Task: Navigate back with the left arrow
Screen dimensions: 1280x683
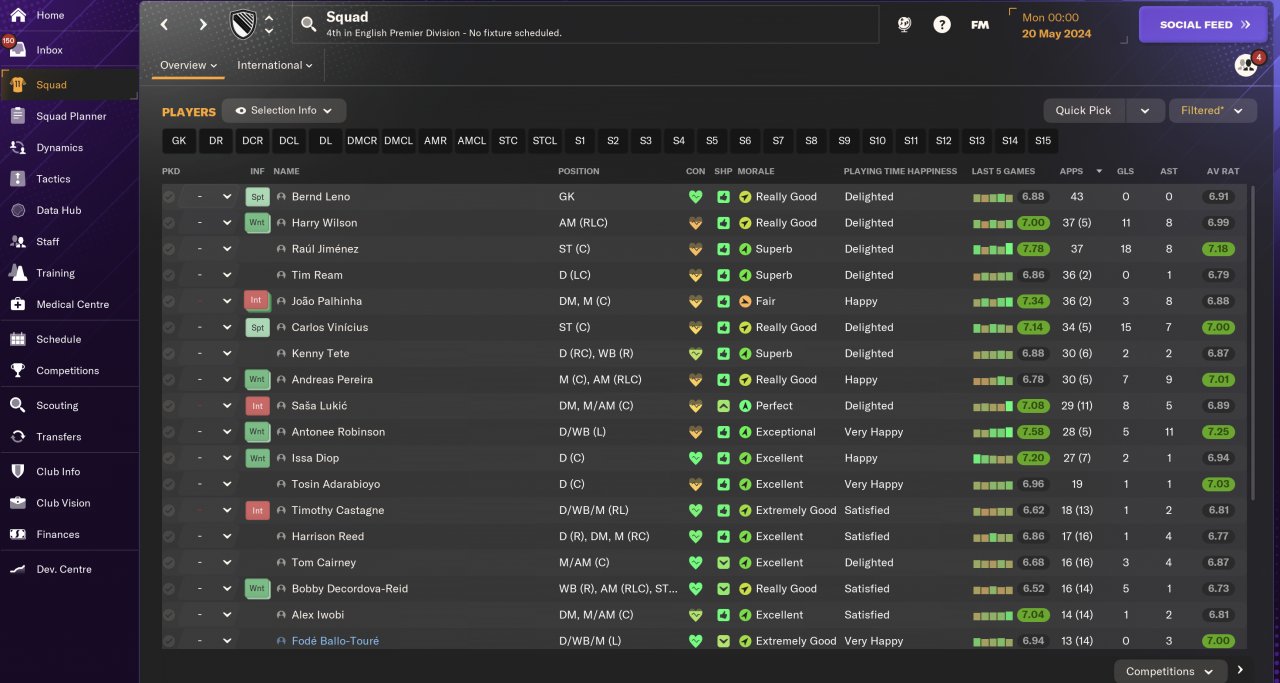Action: tap(165, 25)
